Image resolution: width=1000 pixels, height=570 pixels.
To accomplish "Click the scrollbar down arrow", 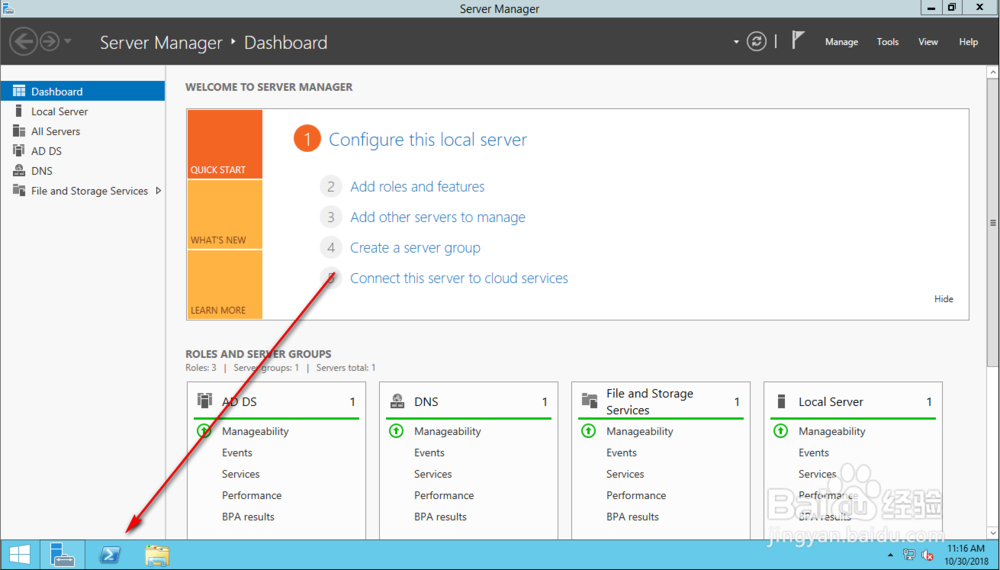I will pyautogui.click(x=992, y=533).
